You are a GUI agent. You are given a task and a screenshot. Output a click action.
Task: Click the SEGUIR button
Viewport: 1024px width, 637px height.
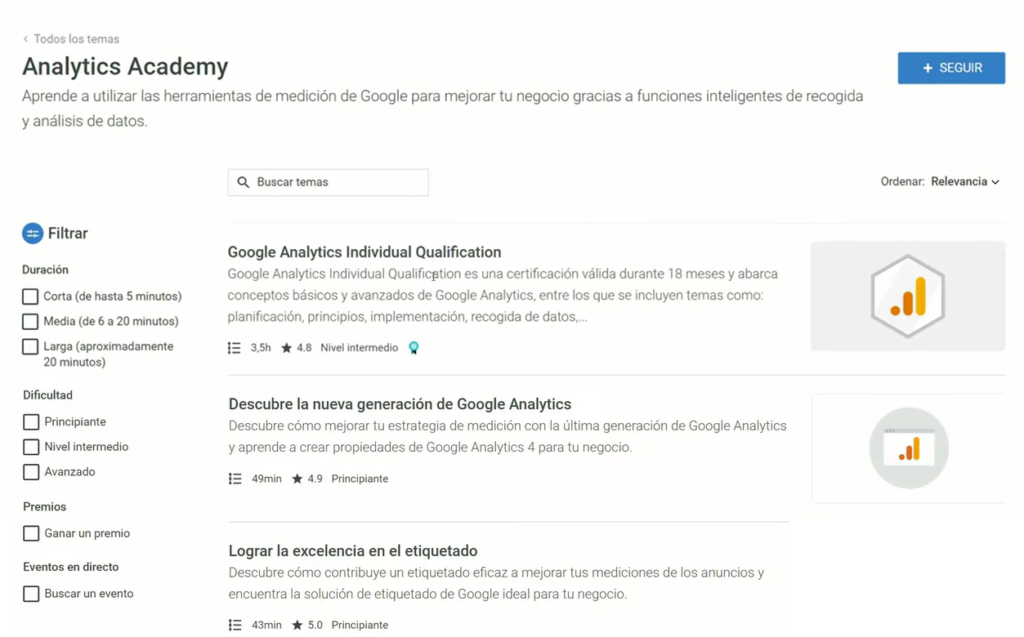click(x=951, y=68)
